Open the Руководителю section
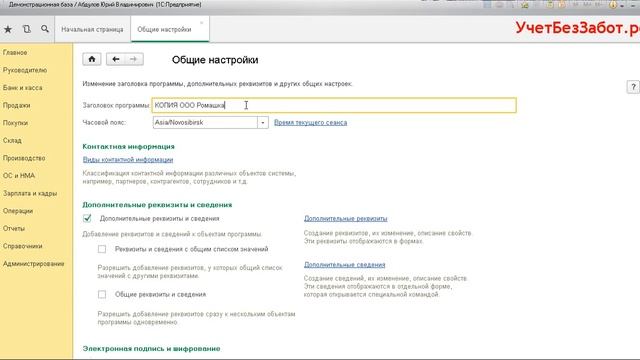 click(25, 70)
